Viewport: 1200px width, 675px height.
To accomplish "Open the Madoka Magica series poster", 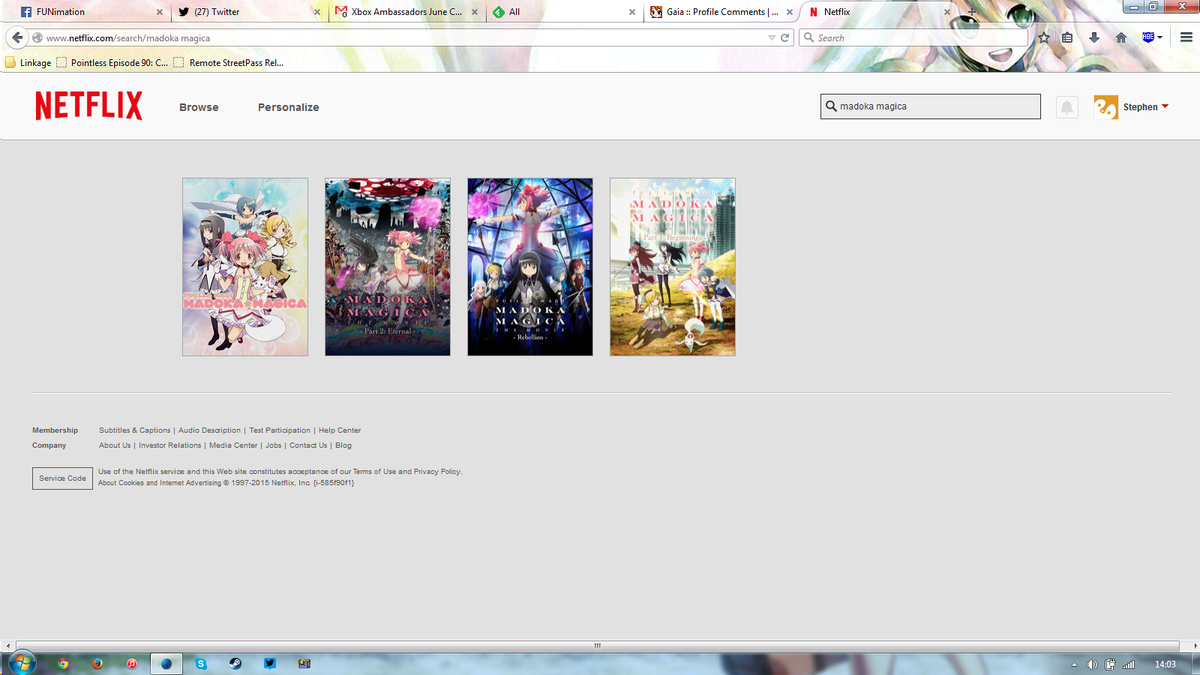I will coord(245,267).
